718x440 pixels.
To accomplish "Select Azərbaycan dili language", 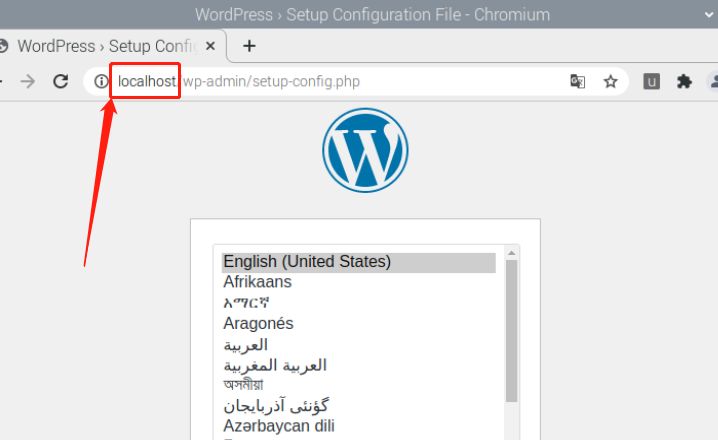I will (x=359, y=426).
